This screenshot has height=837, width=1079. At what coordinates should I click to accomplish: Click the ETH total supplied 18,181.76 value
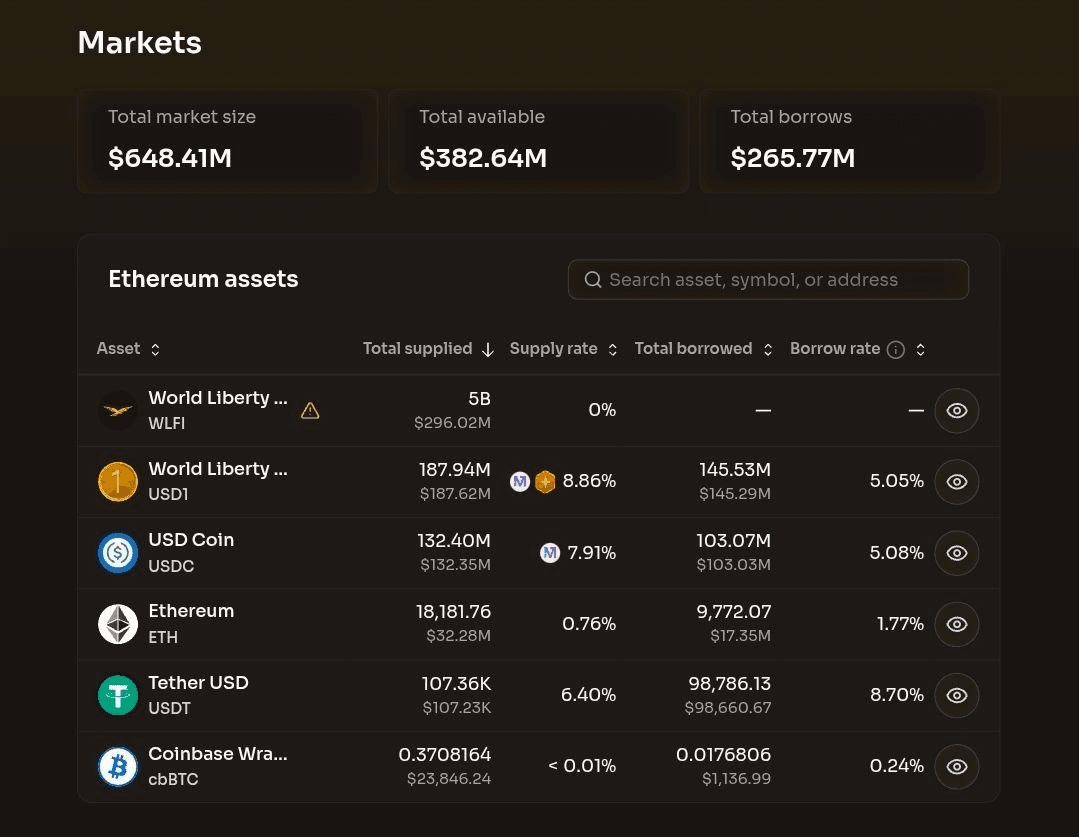click(x=453, y=611)
